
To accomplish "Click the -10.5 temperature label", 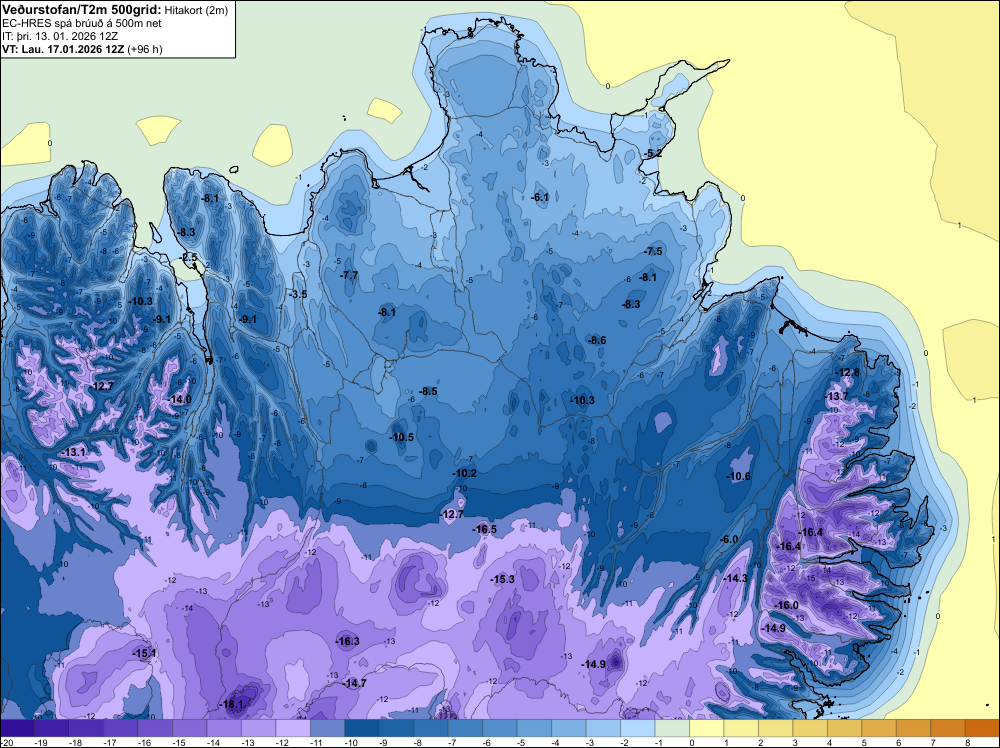I will point(402,437).
